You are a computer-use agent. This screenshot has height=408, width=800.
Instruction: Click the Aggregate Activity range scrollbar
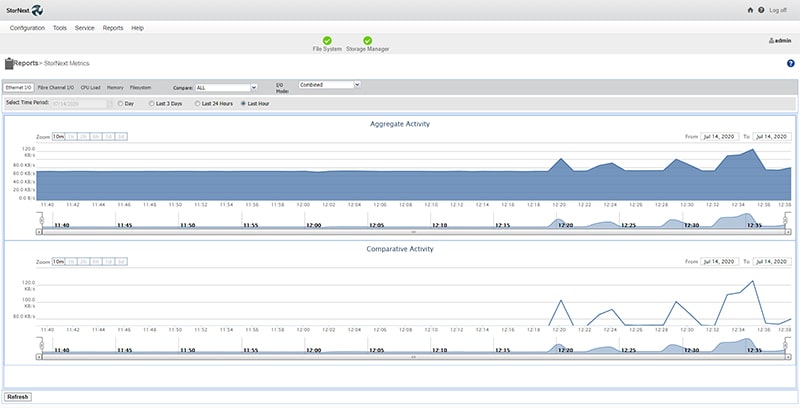point(414,232)
